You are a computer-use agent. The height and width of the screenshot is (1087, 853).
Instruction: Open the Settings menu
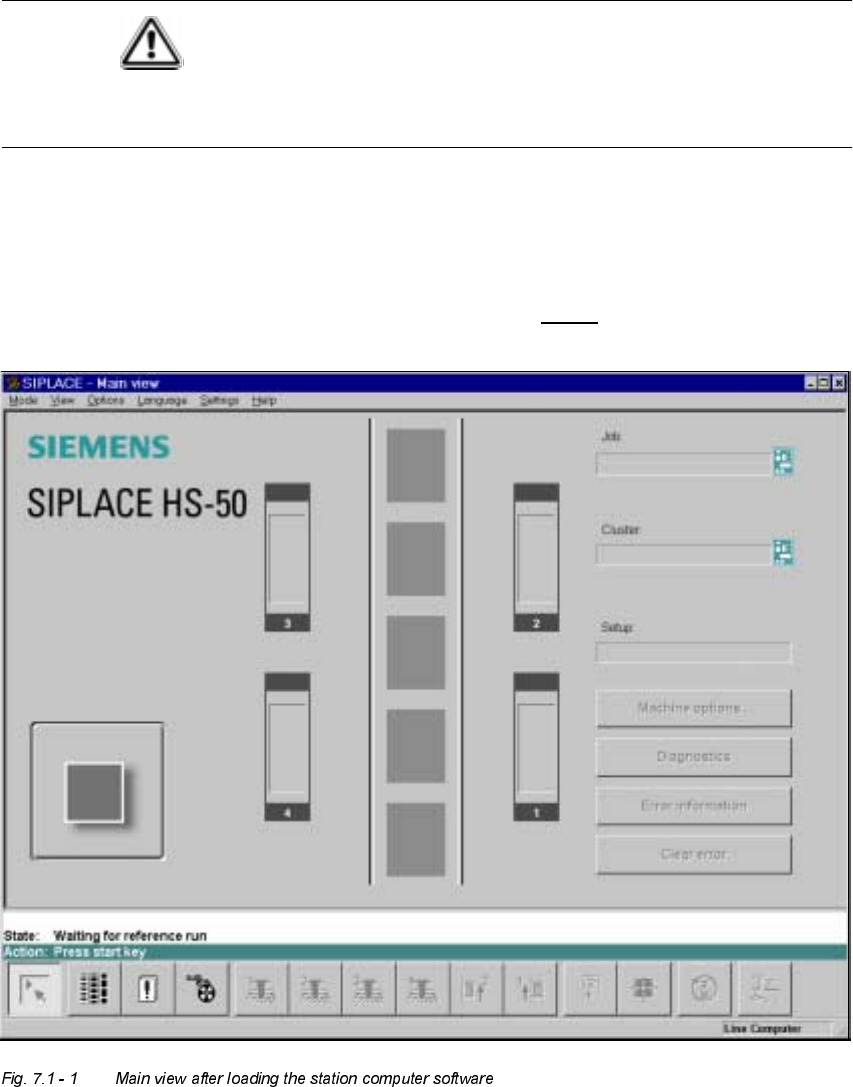(219, 401)
